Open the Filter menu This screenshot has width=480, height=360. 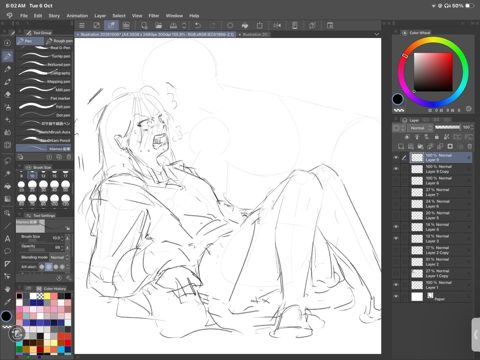click(x=154, y=16)
